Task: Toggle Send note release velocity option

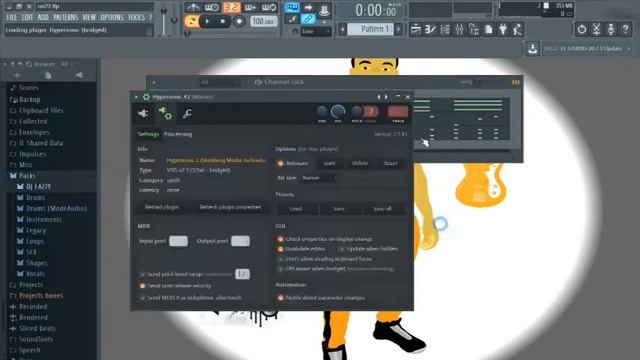Action: [176, 286]
